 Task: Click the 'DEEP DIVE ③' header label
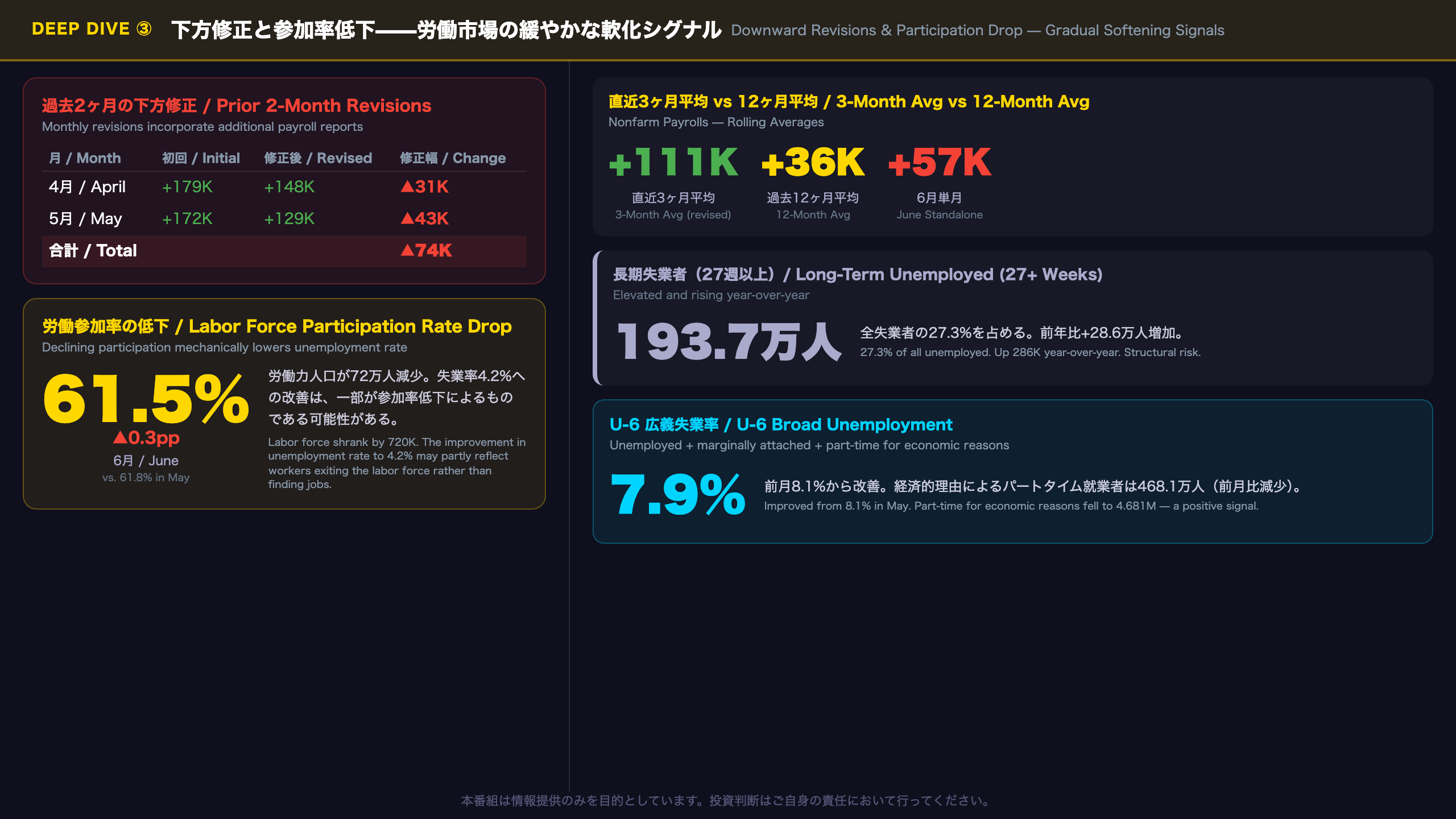point(92,29)
